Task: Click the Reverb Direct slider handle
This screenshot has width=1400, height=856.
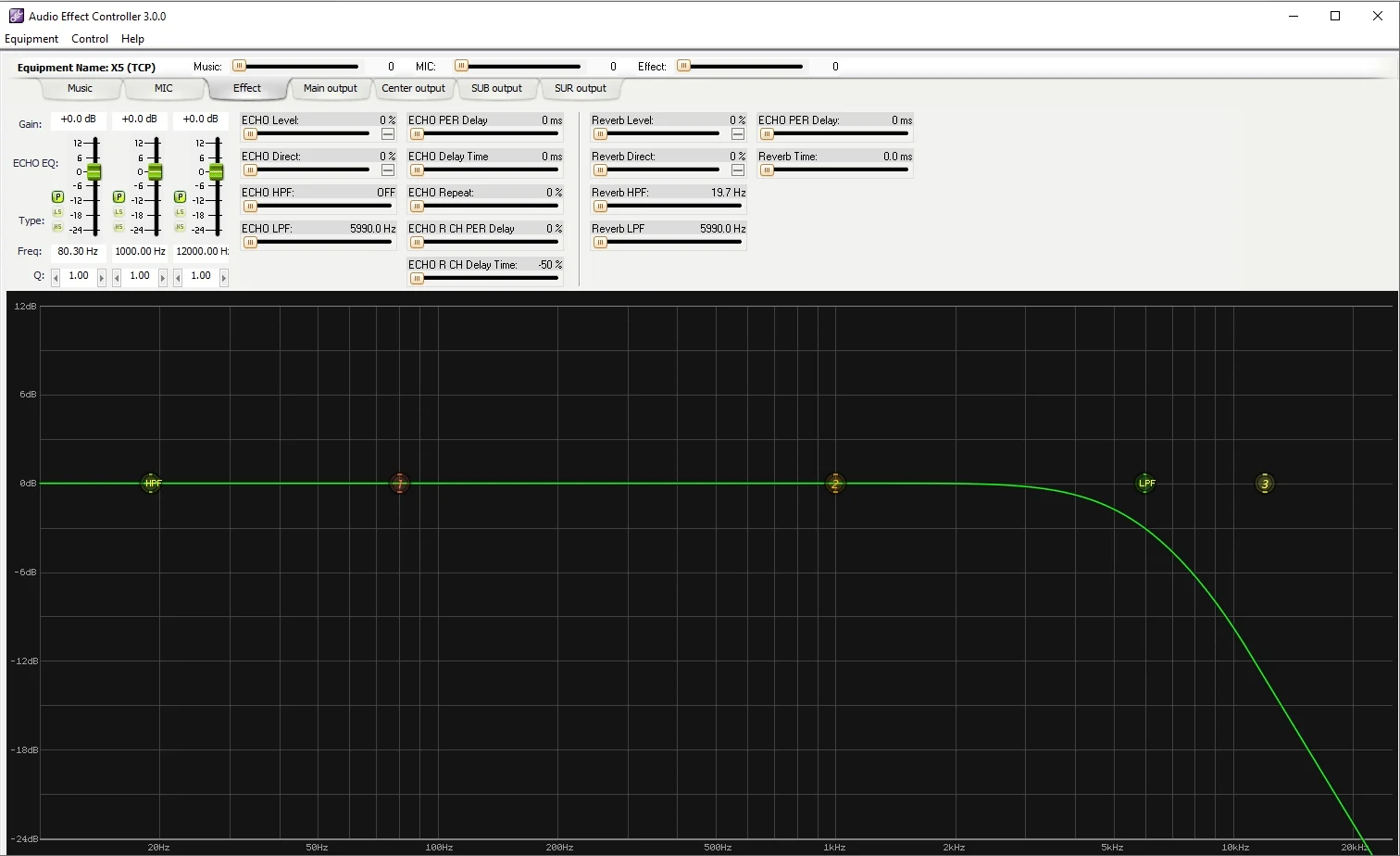Action: click(600, 170)
